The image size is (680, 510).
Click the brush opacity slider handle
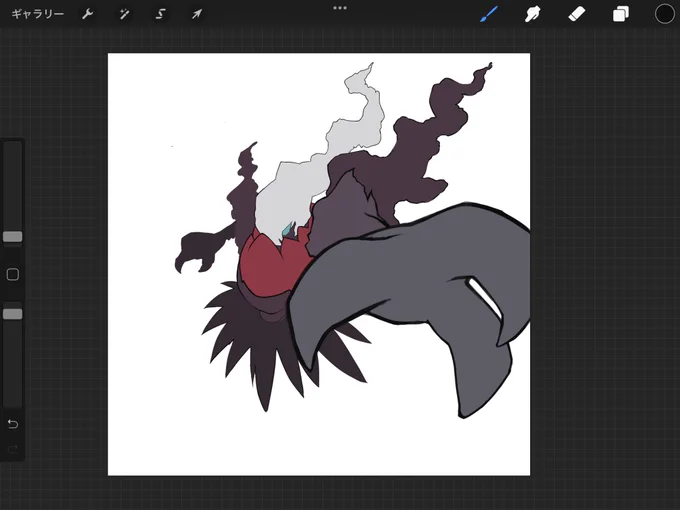coord(13,314)
